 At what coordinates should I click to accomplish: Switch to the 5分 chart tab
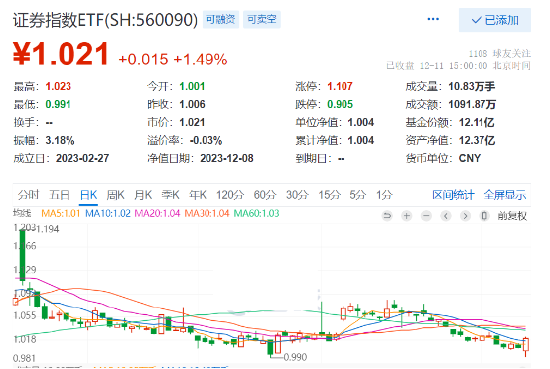click(x=357, y=195)
